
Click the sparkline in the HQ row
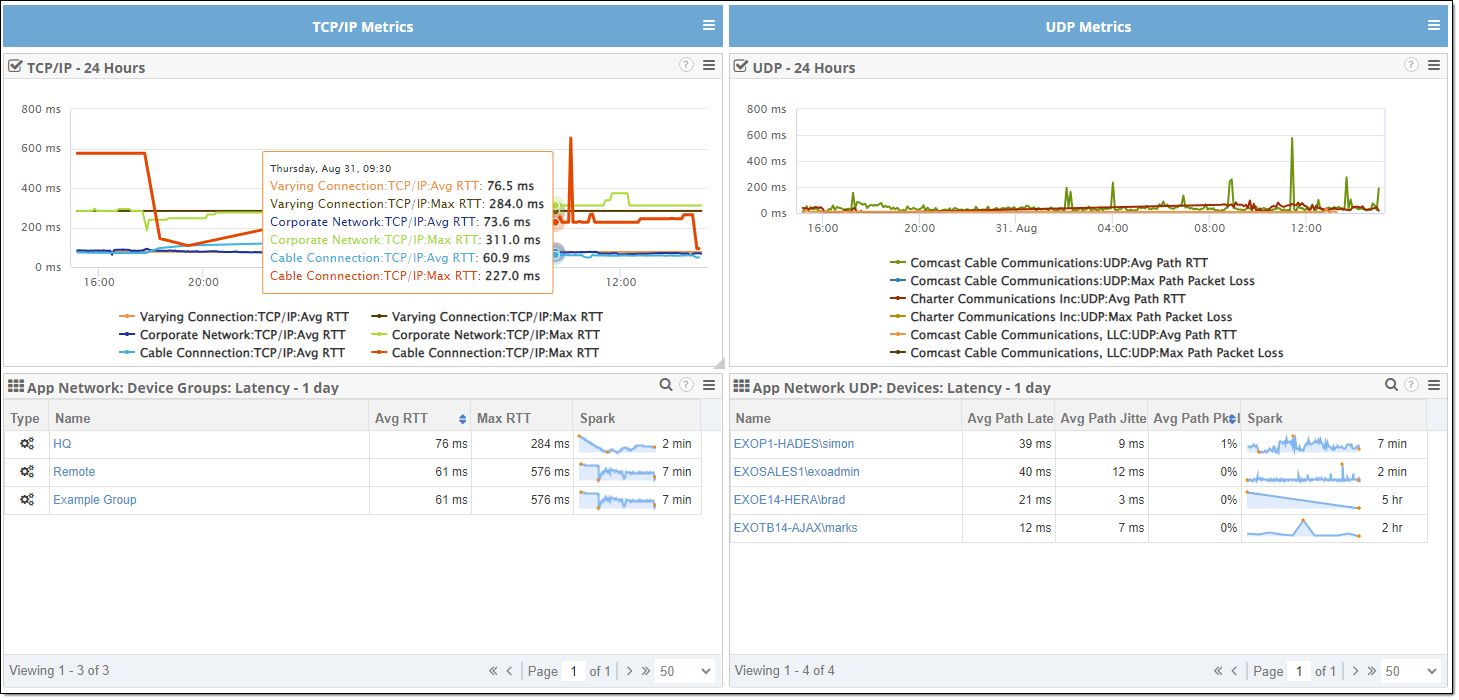click(x=617, y=444)
